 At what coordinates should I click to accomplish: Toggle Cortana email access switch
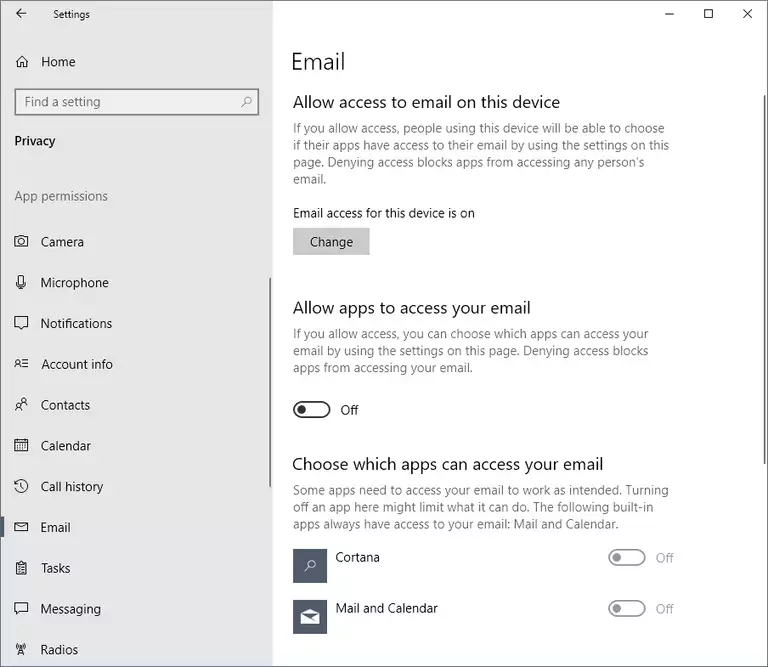pyautogui.click(x=627, y=558)
